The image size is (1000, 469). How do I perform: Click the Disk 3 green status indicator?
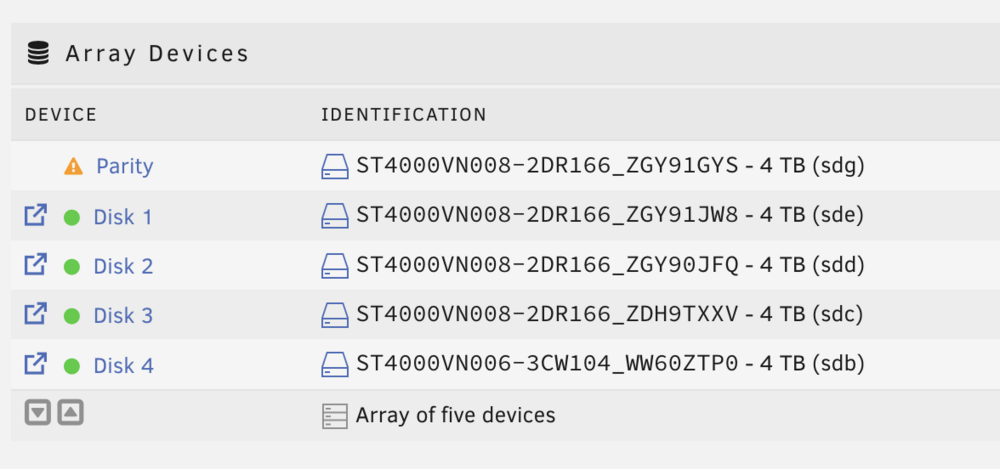(x=71, y=316)
